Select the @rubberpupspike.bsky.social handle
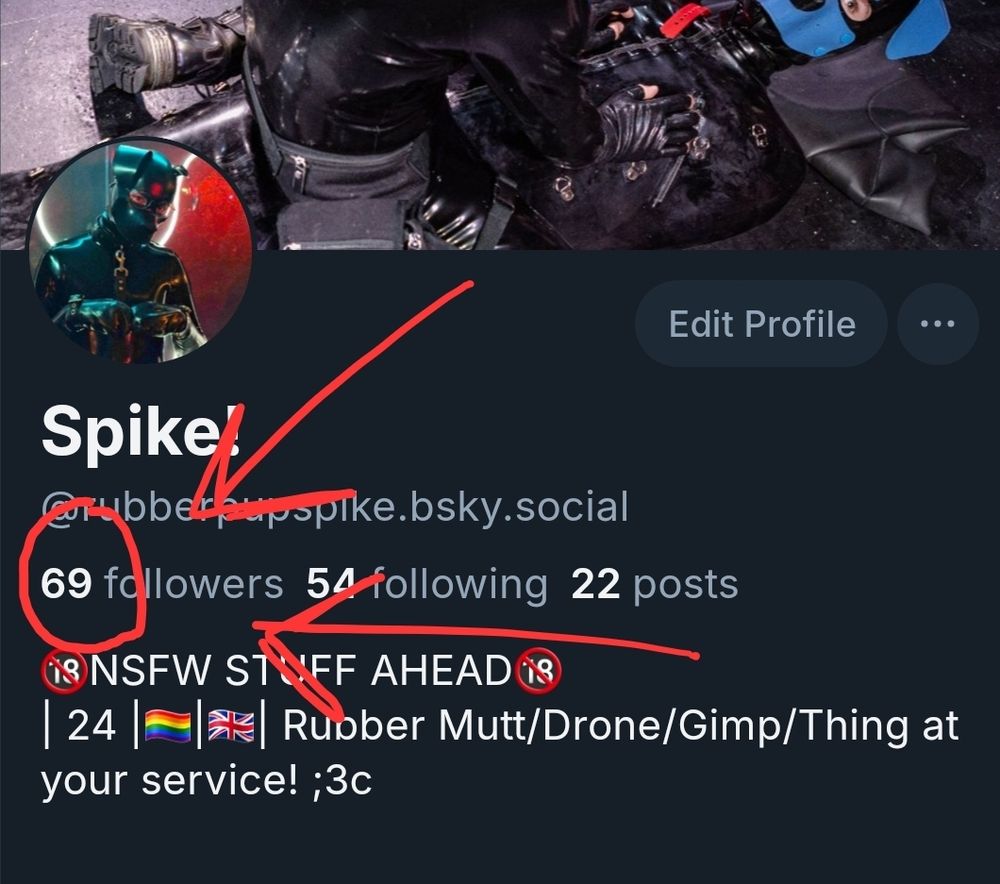1000x884 pixels. [335, 507]
